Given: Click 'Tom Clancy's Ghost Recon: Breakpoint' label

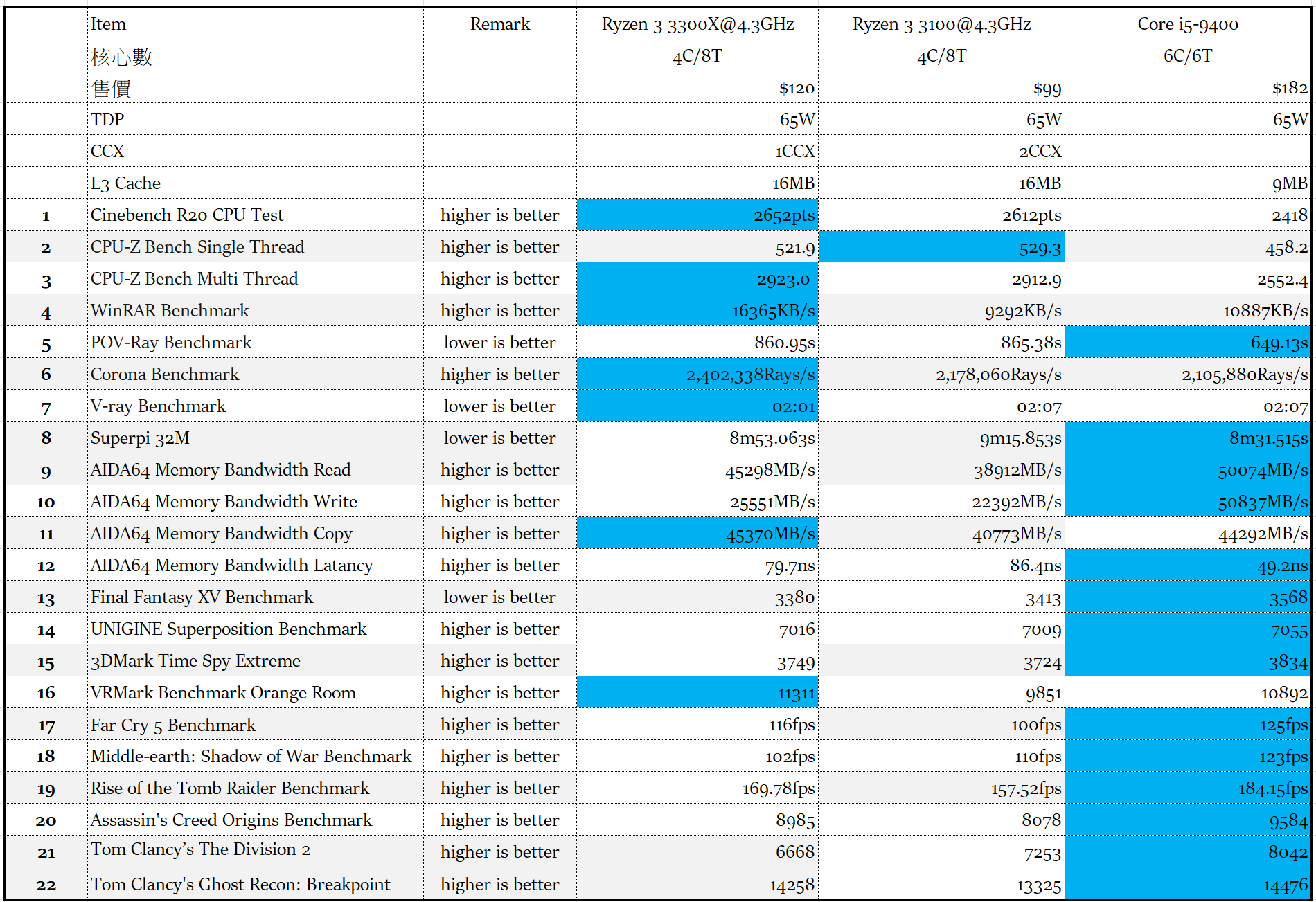Looking at the screenshot, I should 256,883.
